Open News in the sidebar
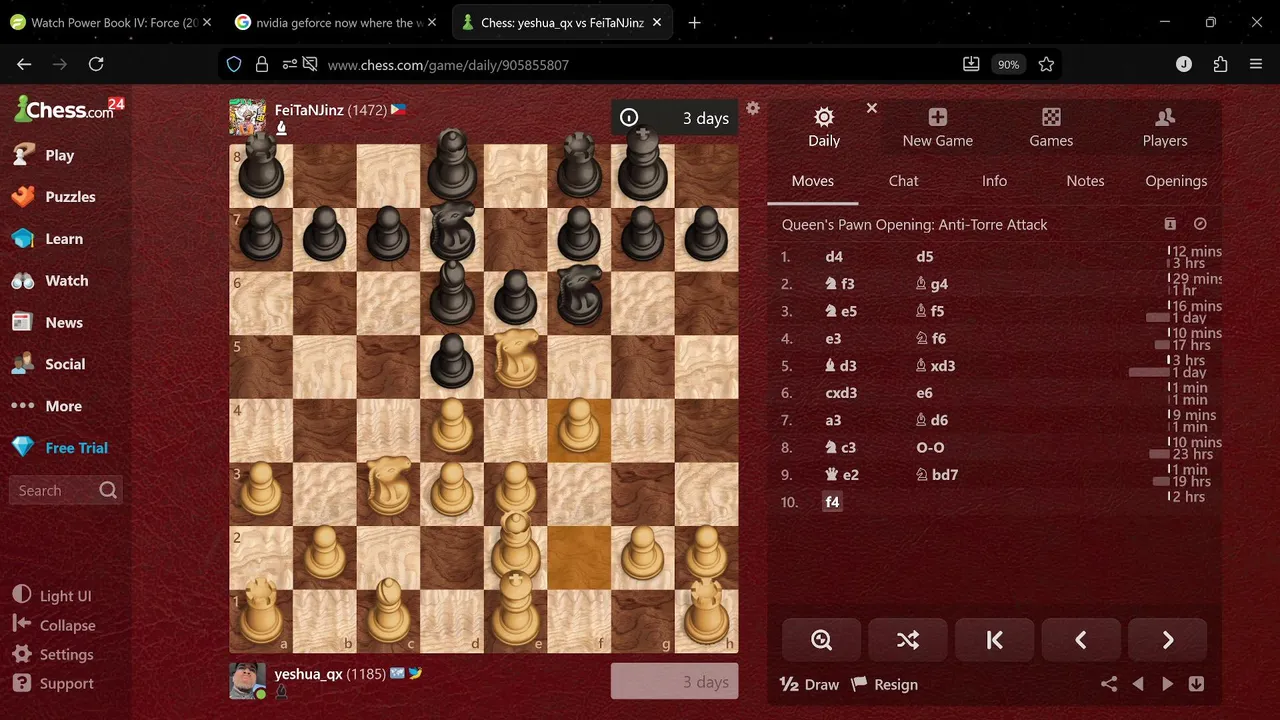This screenshot has width=1280, height=720. coord(47,323)
